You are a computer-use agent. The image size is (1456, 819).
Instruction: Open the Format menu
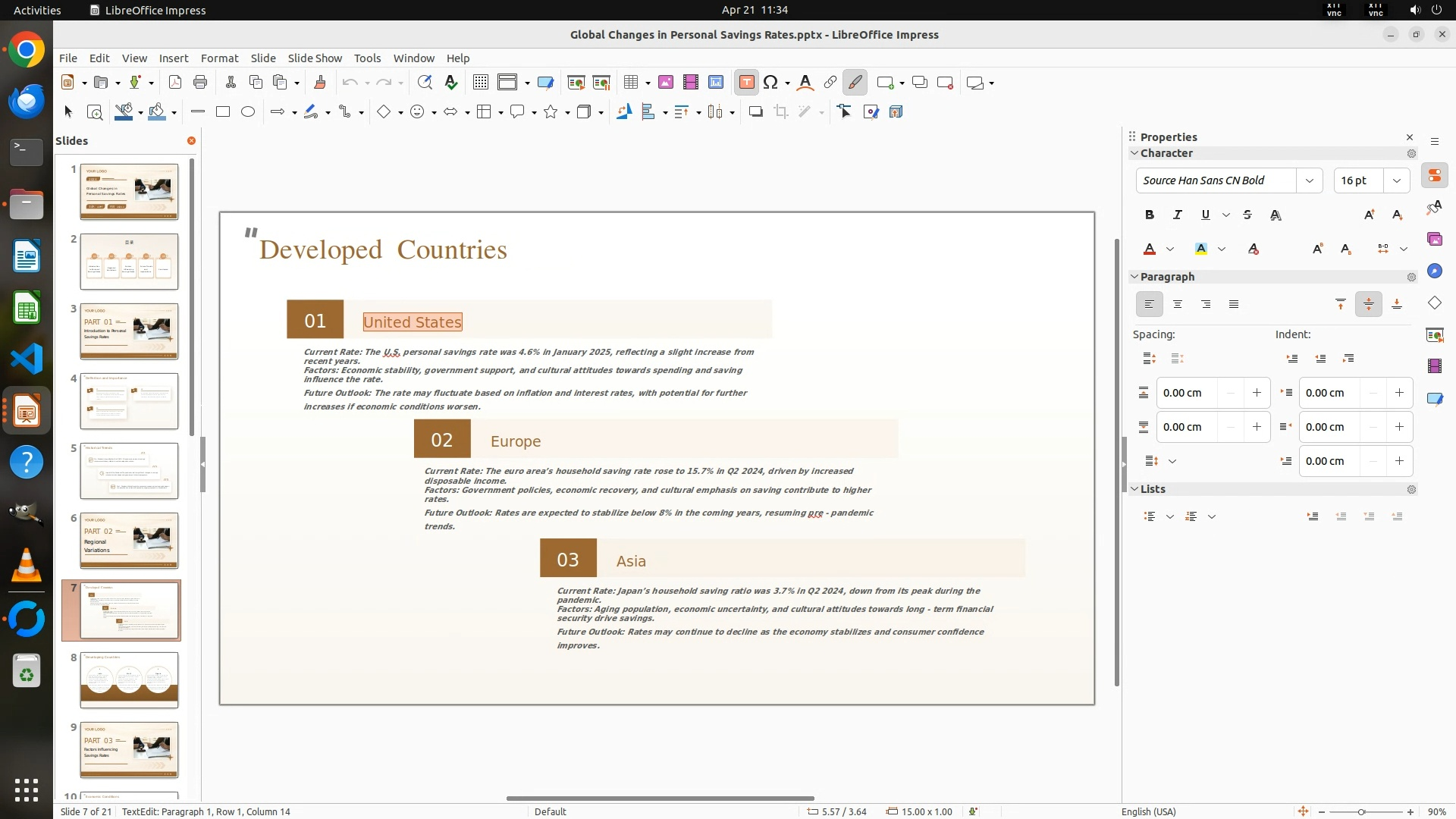219,58
